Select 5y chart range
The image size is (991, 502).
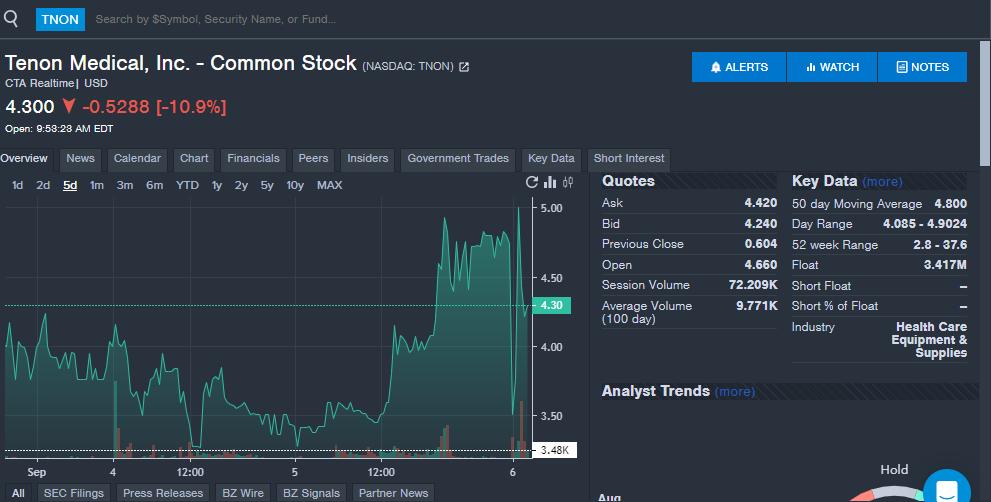pos(267,185)
